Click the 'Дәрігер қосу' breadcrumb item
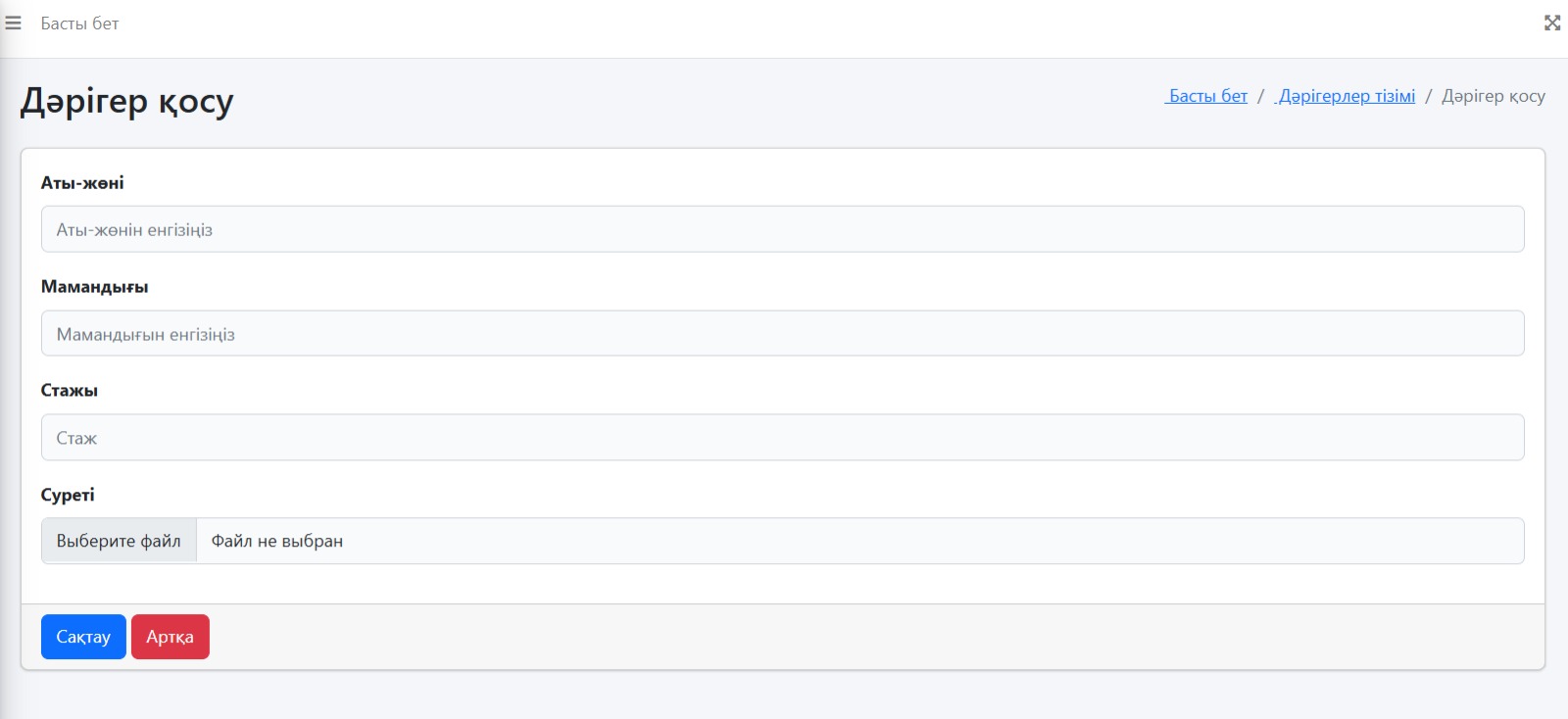The width and height of the screenshot is (1568, 719). coord(1493,96)
